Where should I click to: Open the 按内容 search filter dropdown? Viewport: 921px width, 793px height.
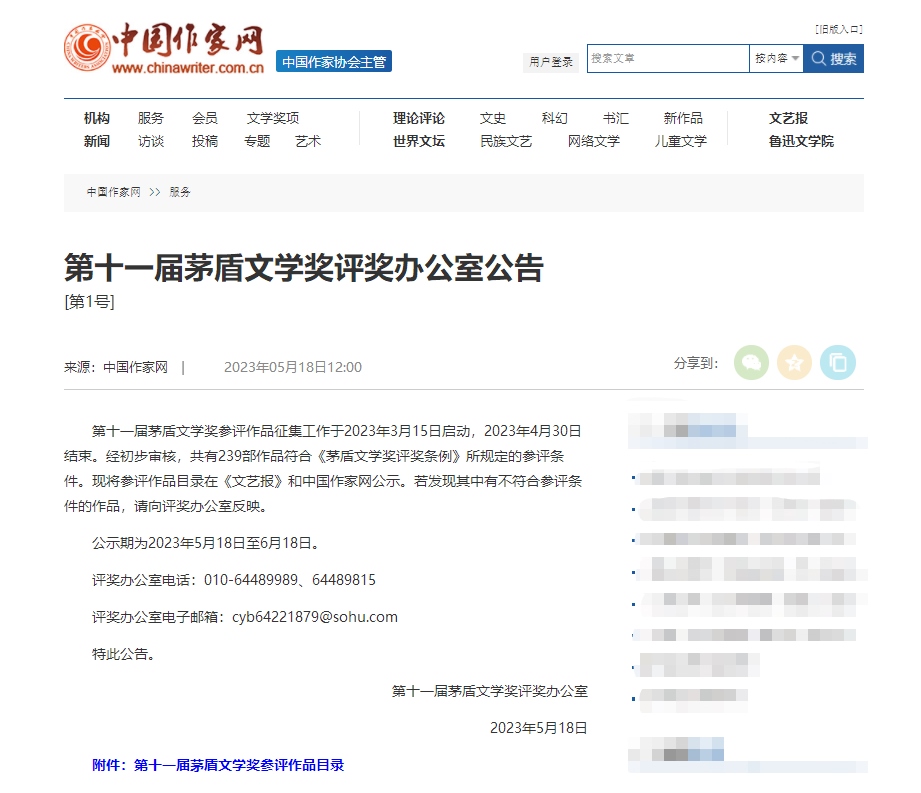[x=777, y=59]
